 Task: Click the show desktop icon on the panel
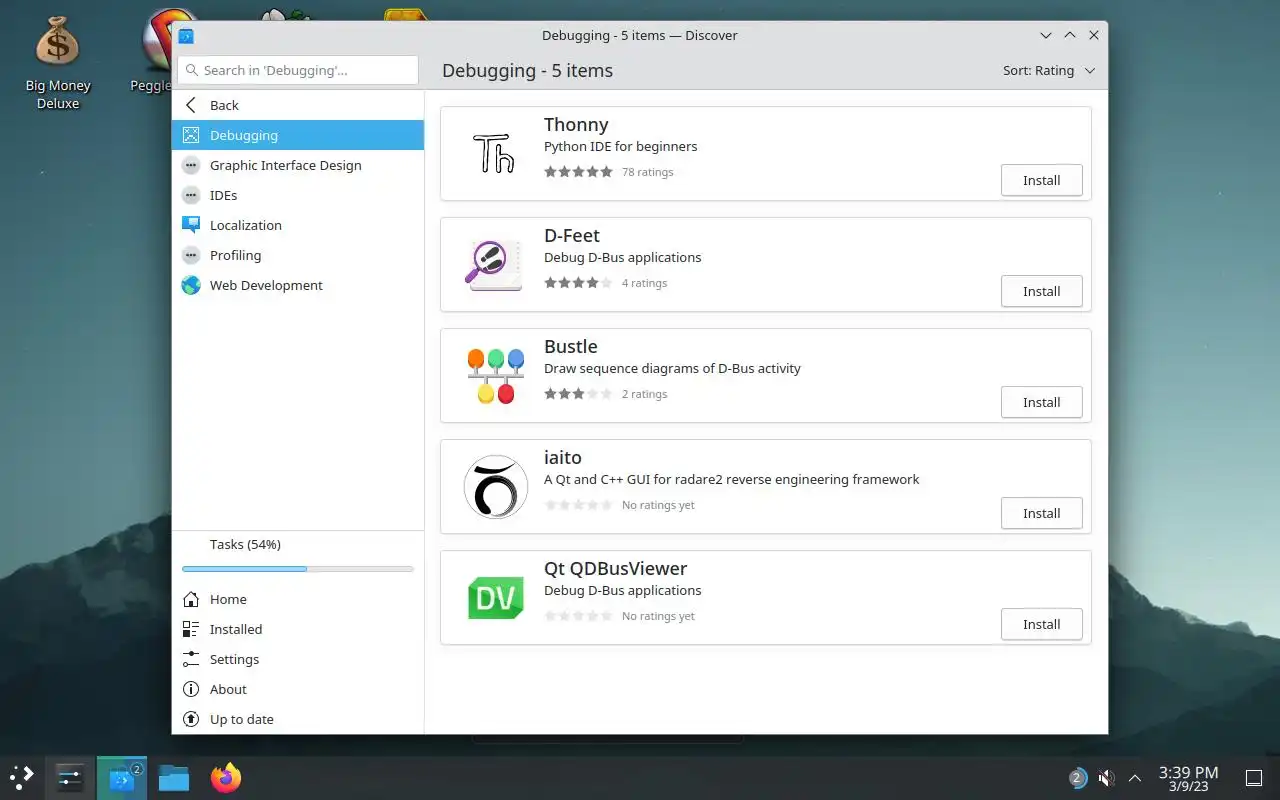[1253, 777]
